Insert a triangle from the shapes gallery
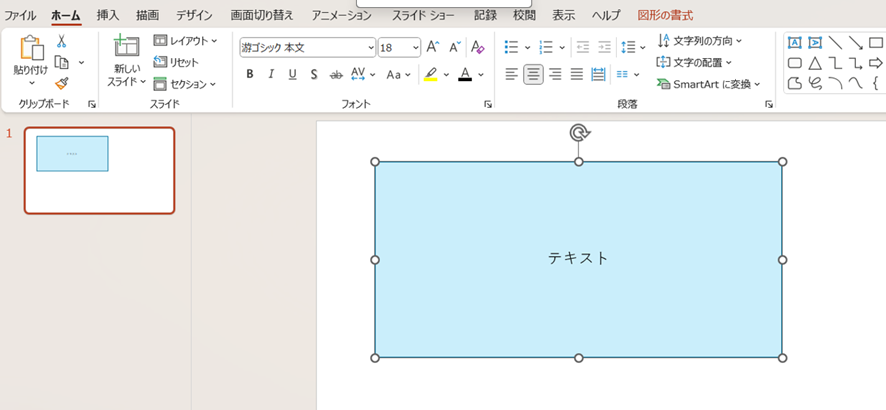 [x=815, y=63]
